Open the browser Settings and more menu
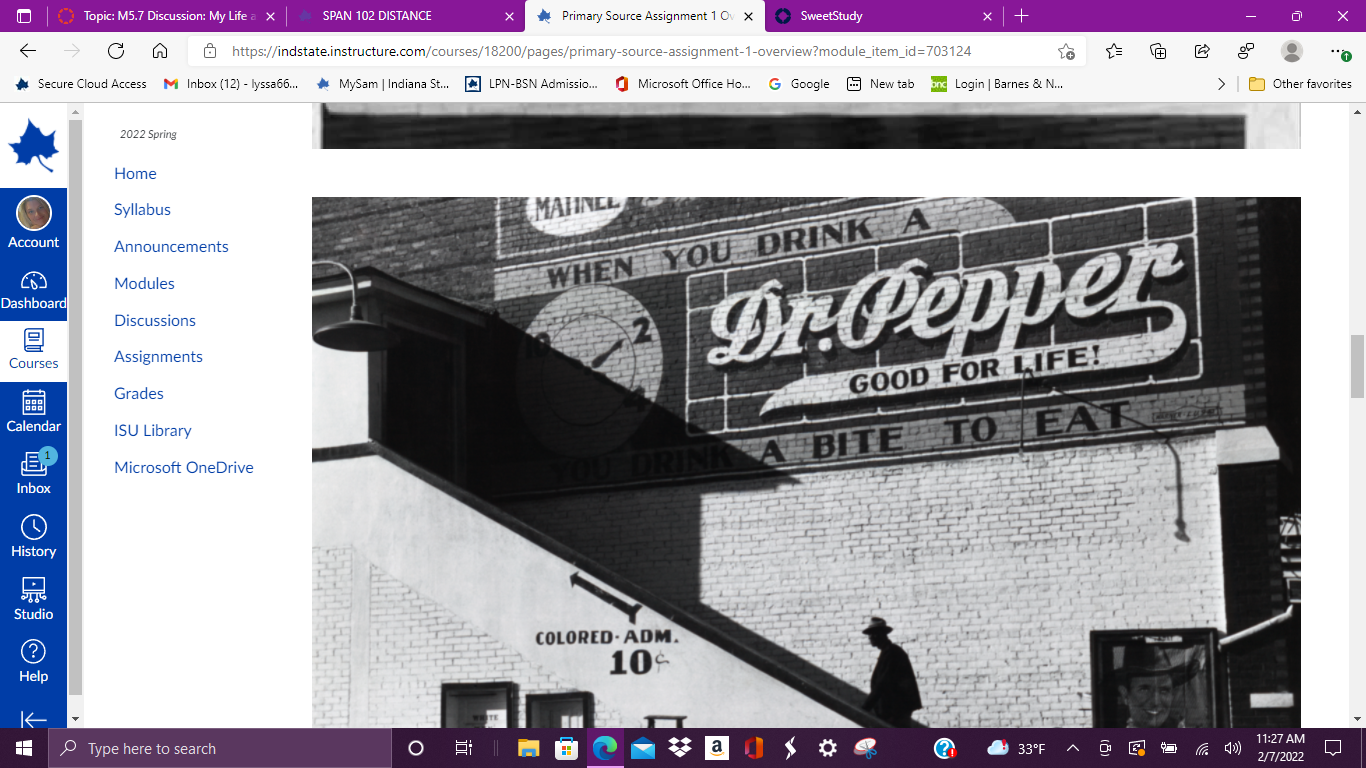 click(1339, 51)
